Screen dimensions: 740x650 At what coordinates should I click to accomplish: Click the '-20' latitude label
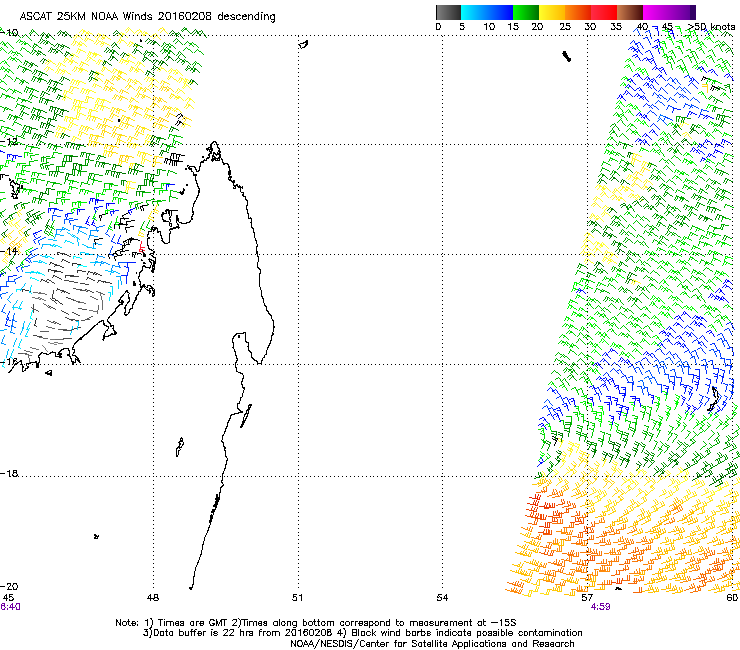coord(9,586)
